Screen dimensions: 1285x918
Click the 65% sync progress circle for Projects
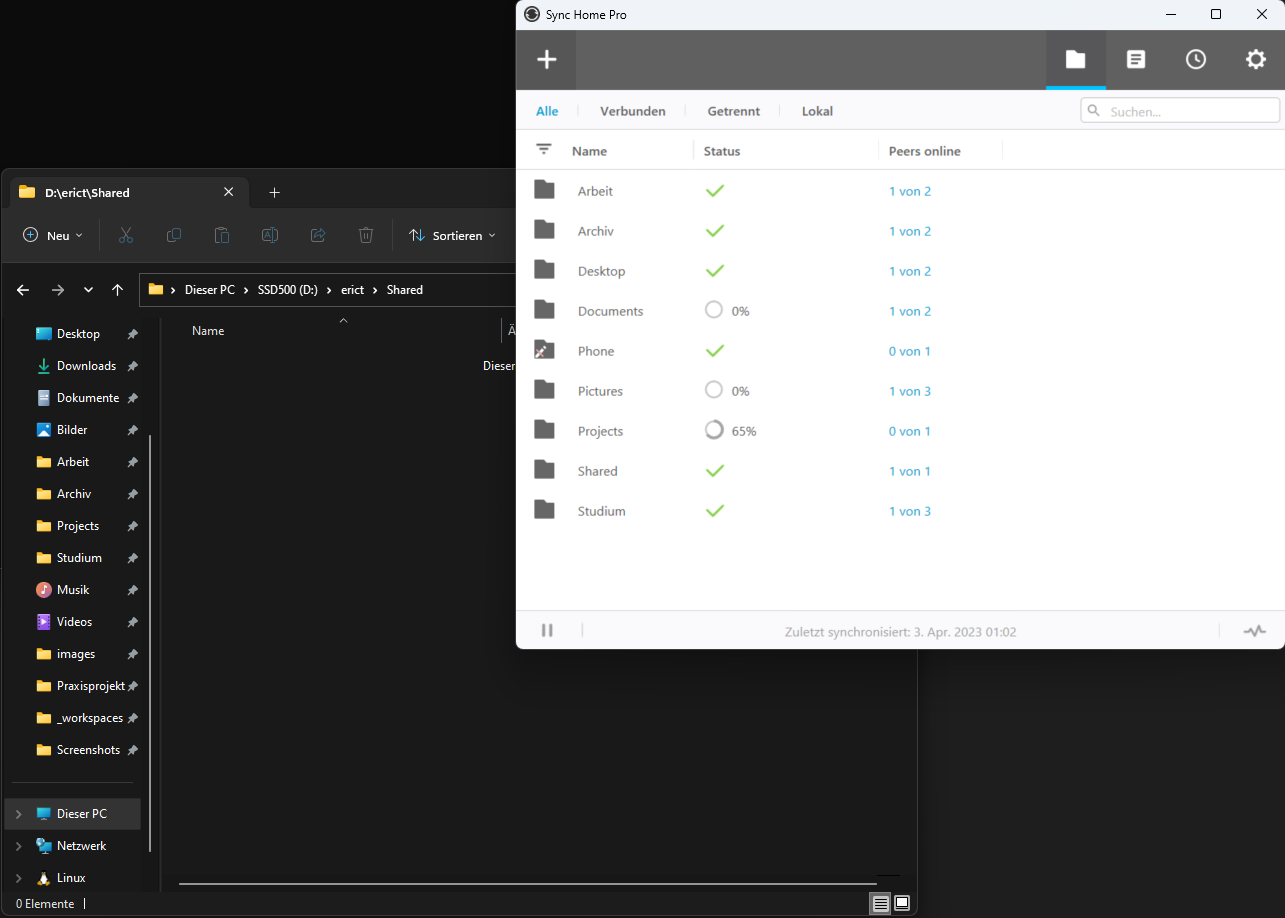point(713,430)
